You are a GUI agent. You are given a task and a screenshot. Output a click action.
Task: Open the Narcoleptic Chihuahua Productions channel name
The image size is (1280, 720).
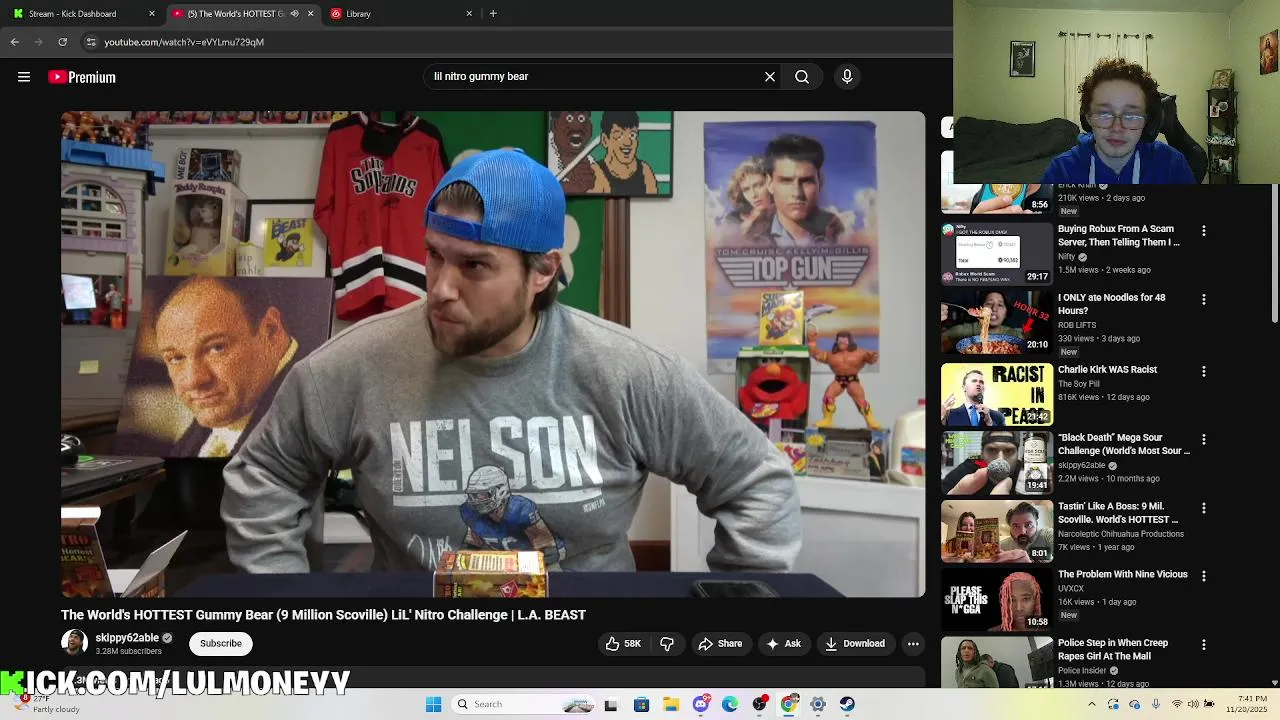click(1120, 534)
